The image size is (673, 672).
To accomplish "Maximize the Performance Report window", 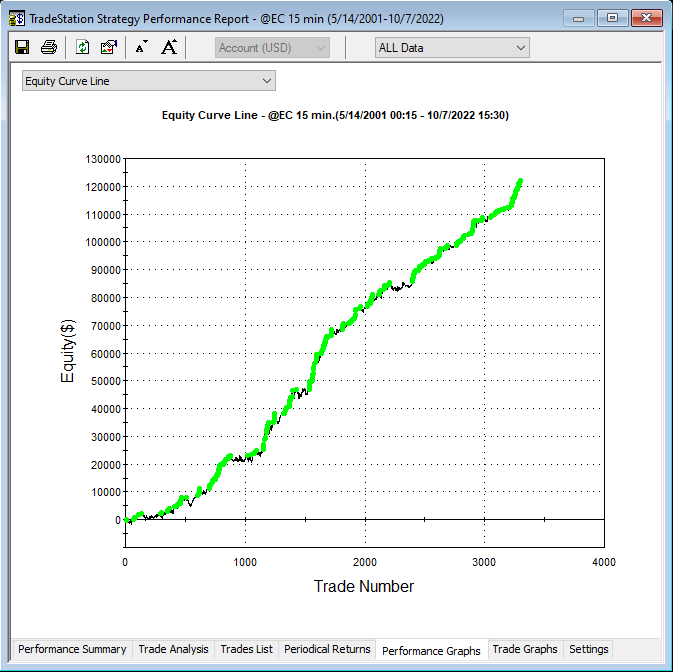I will (612, 17).
